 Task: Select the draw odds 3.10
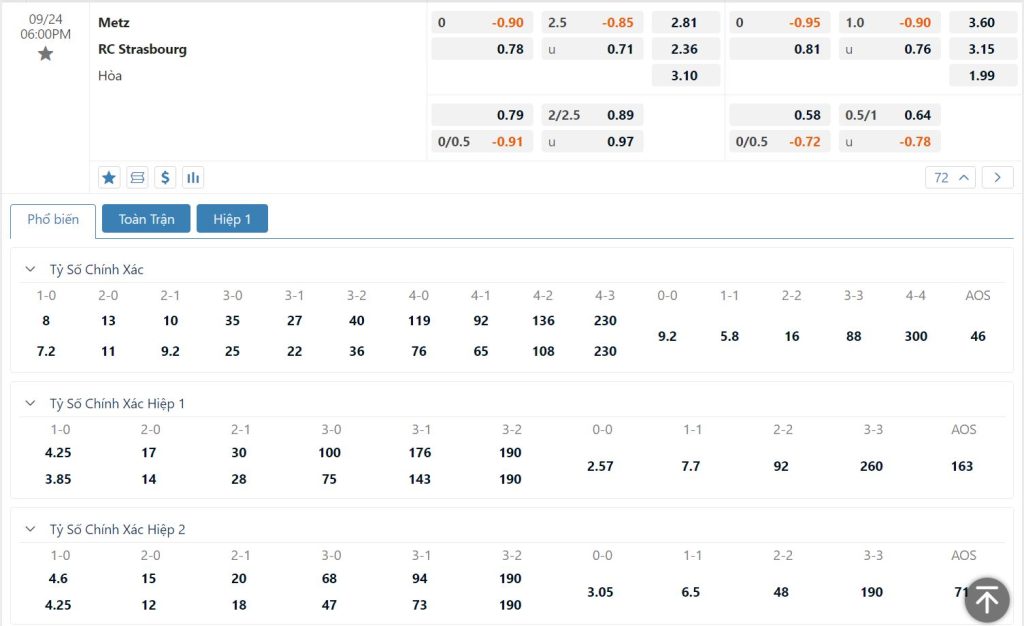(x=686, y=76)
